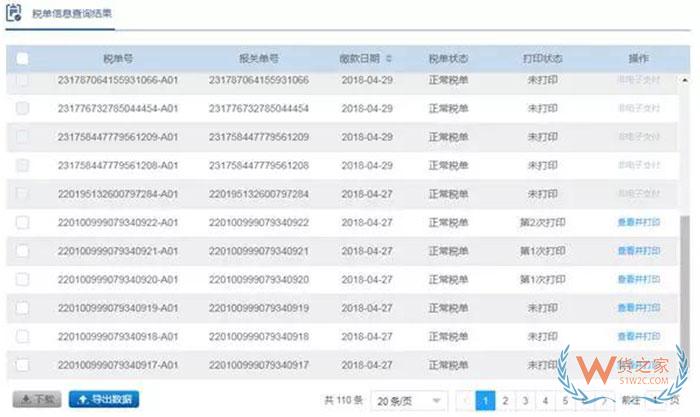Go to page 5

click(565, 401)
